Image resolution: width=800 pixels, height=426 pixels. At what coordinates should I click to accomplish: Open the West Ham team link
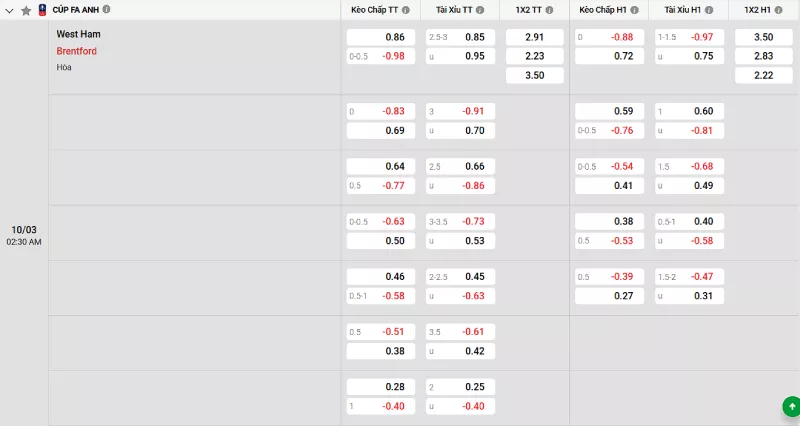pos(78,34)
